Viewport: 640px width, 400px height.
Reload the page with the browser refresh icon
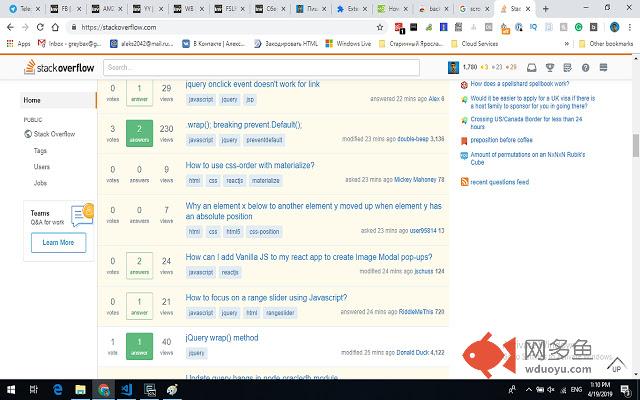50,27
